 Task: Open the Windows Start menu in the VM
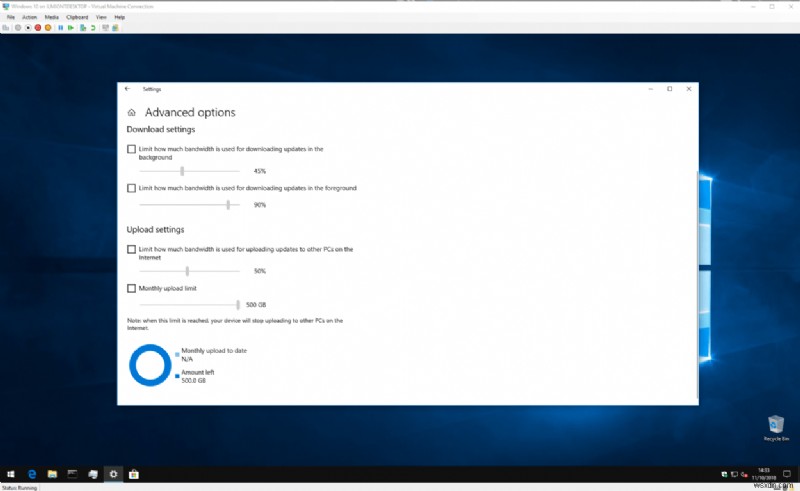click(x=11, y=474)
